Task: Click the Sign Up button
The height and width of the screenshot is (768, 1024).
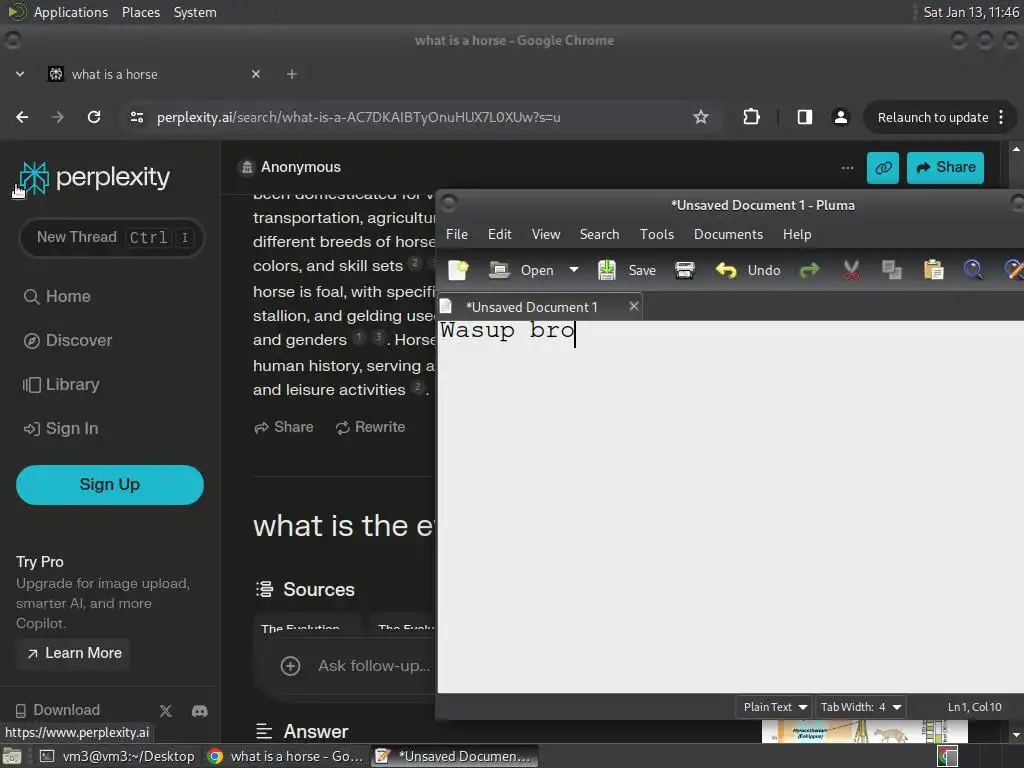Action: tap(110, 485)
